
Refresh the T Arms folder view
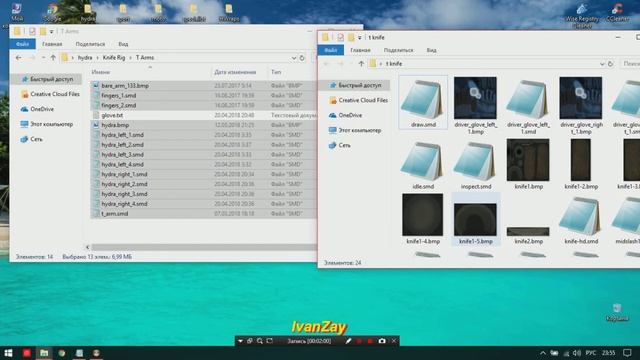[302, 58]
